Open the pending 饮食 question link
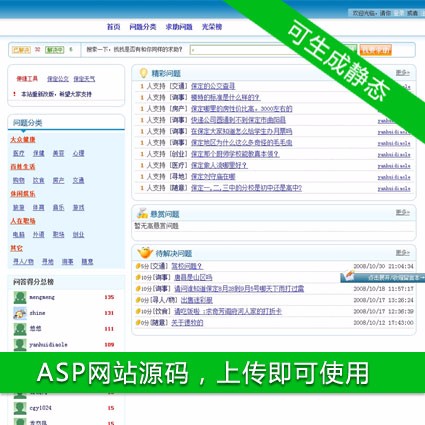This screenshot has height=425, width=425. tap(228, 311)
